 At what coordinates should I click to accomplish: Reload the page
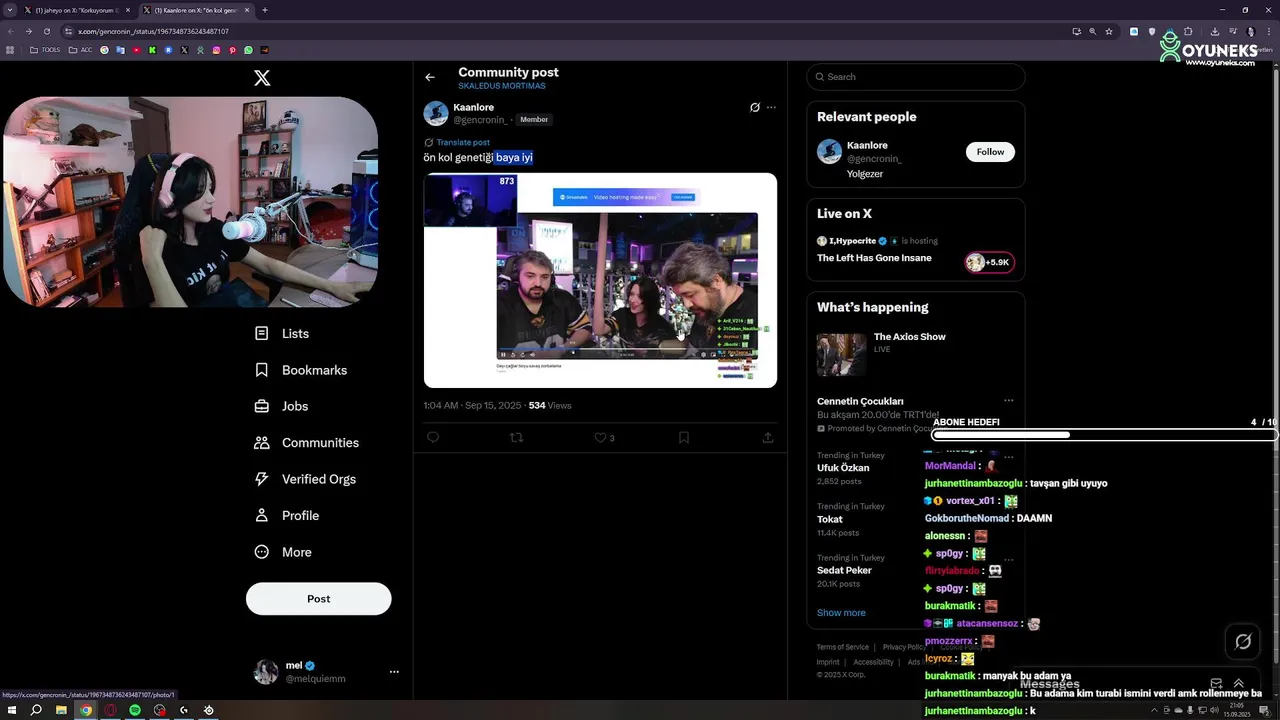[x=46, y=31]
